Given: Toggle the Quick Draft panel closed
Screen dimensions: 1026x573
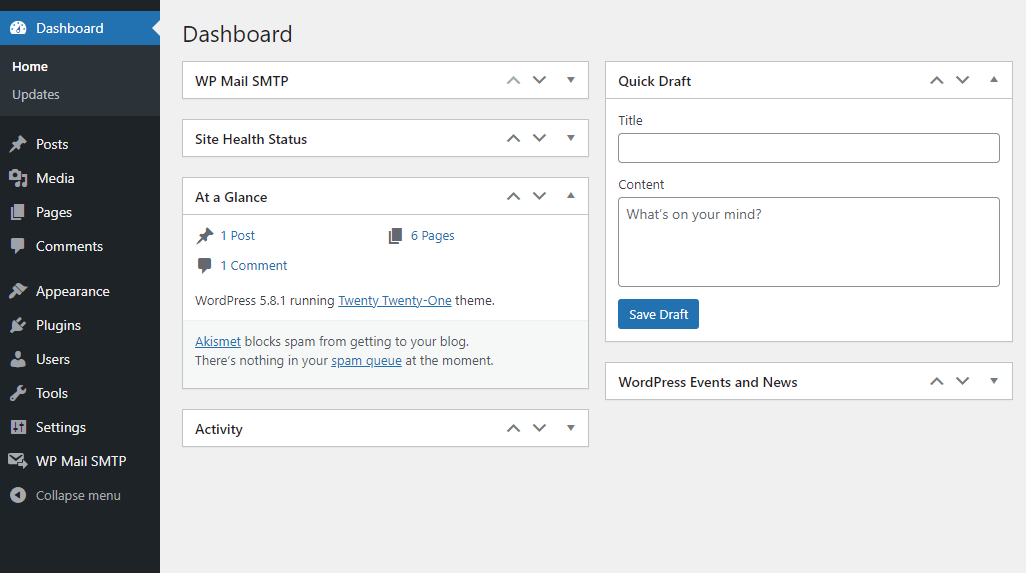Looking at the screenshot, I should 994,80.
